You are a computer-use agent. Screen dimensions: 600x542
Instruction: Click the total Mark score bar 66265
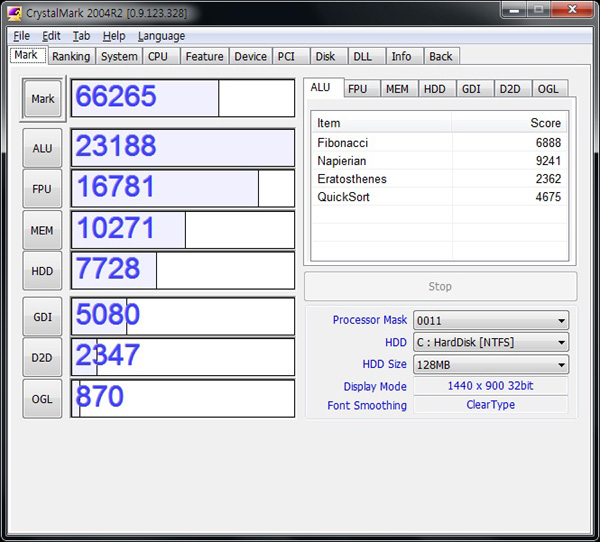(x=183, y=98)
